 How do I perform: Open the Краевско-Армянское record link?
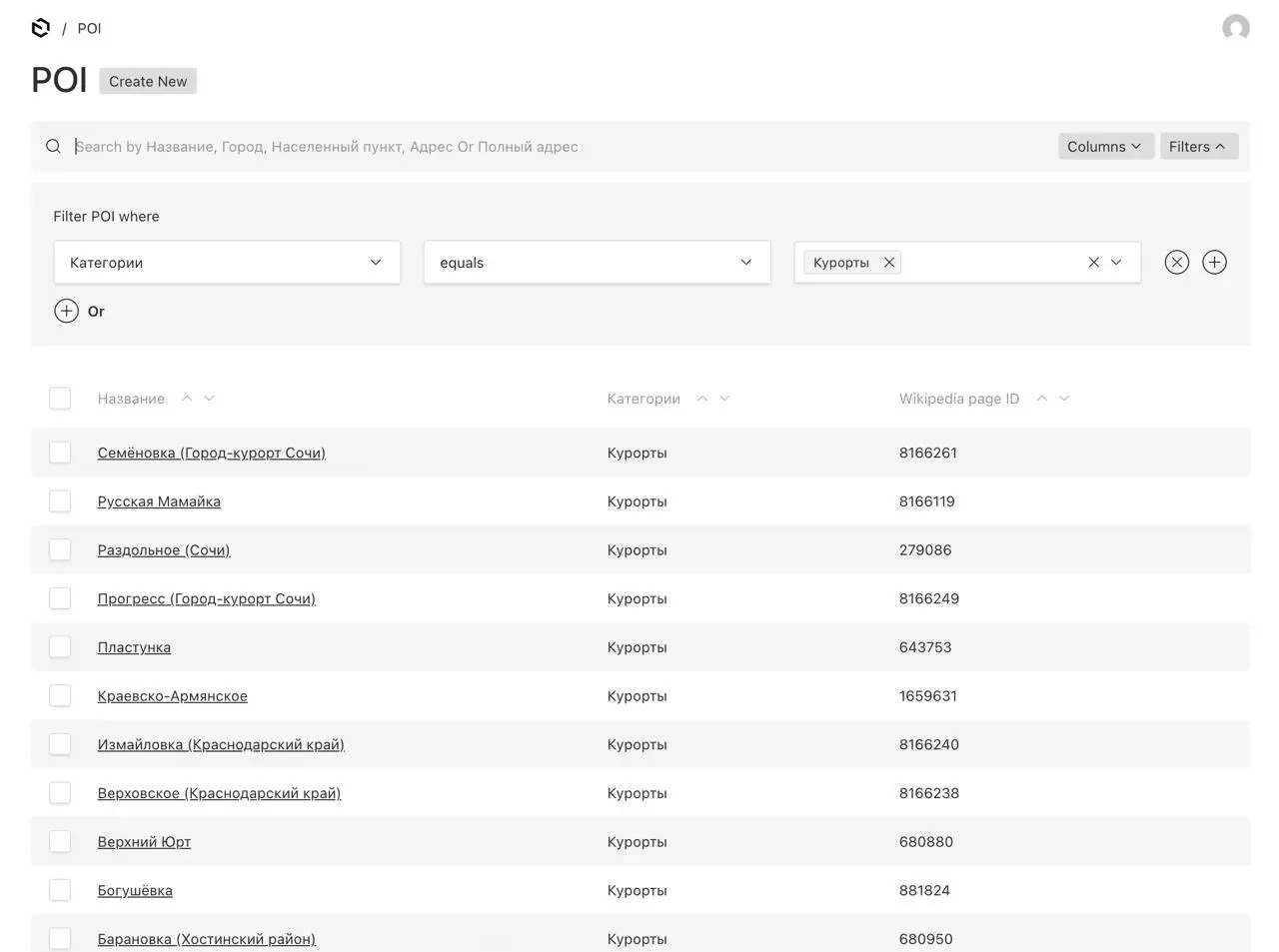click(x=172, y=696)
